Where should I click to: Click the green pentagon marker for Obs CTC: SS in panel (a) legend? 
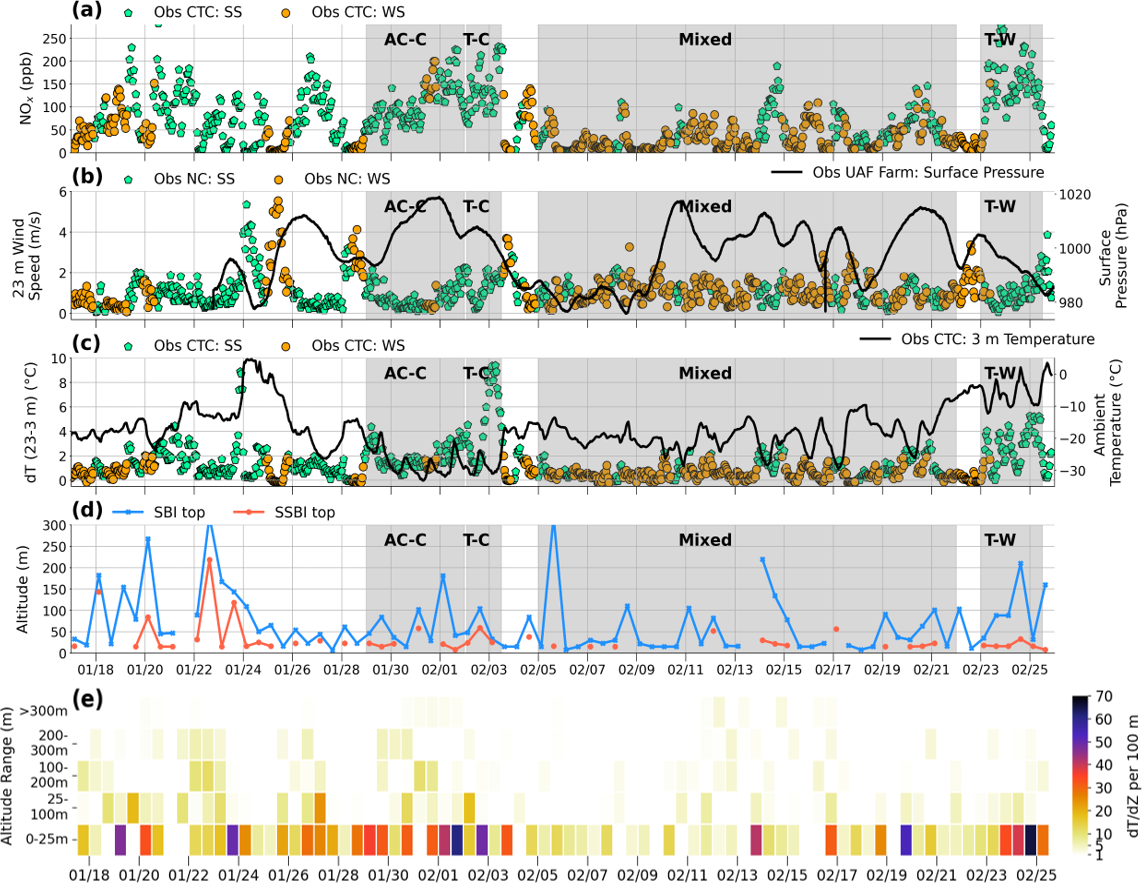tap(126, 13)
